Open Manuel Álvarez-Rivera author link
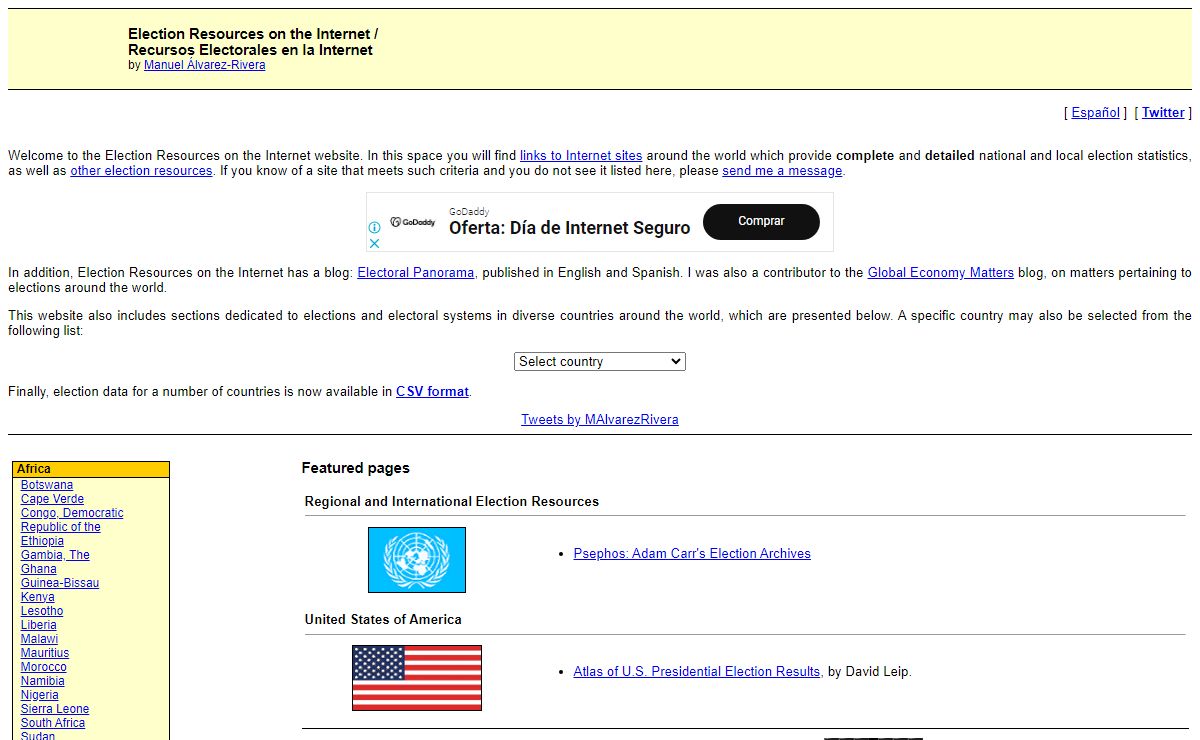This screenshot has width=1200, height=740. [x=204, y=65]
